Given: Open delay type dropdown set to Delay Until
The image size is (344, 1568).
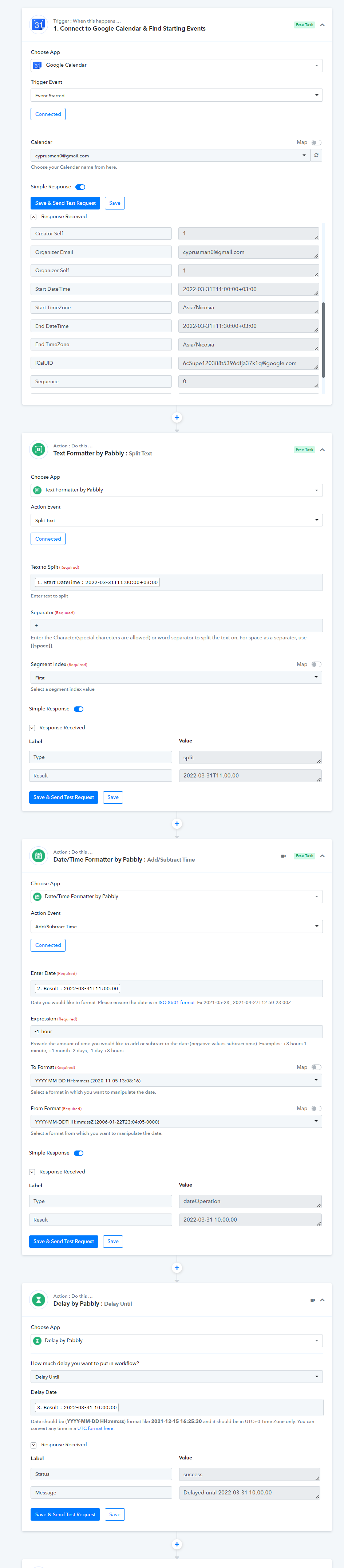Looking at the screenshot, I should 176,1377.
